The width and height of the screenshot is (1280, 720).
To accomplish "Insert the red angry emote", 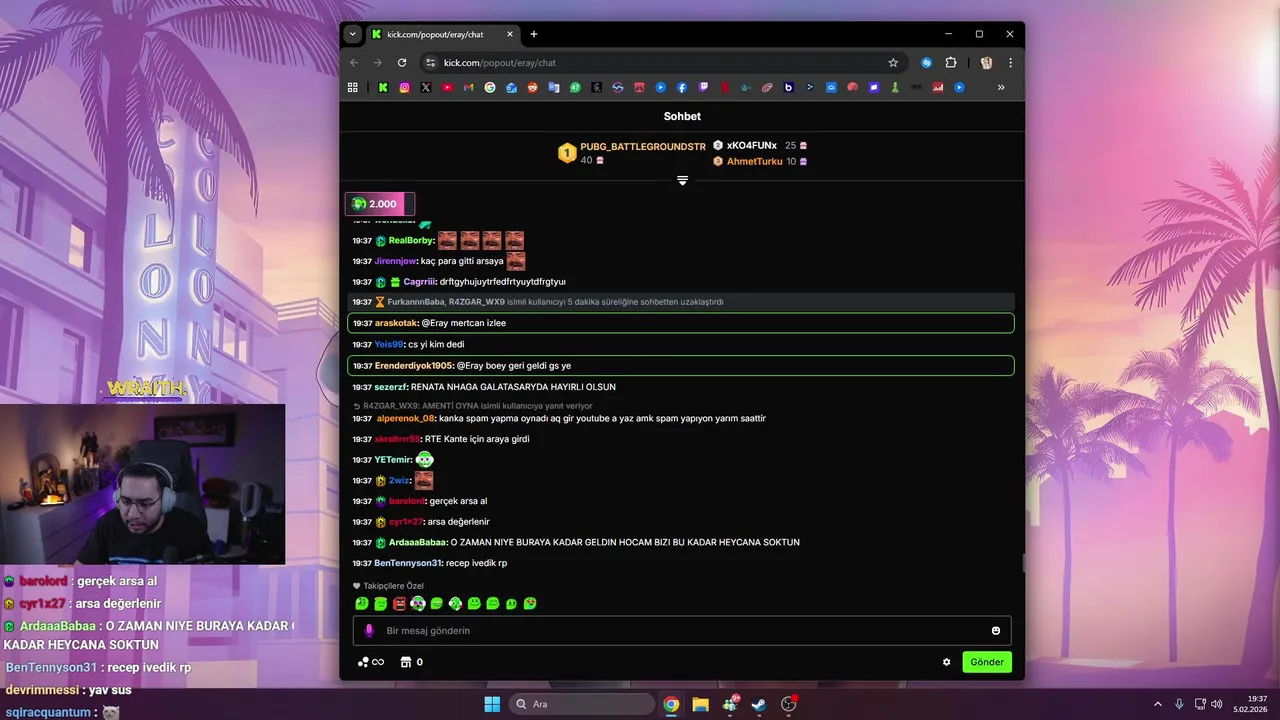I will (399, 603).
